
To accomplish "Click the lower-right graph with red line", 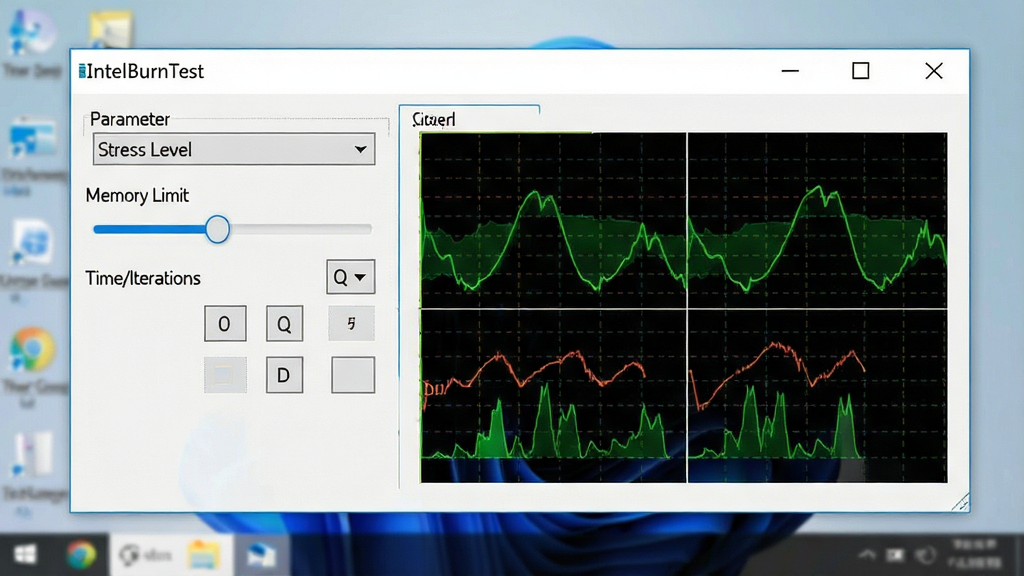I will point(818,396).
